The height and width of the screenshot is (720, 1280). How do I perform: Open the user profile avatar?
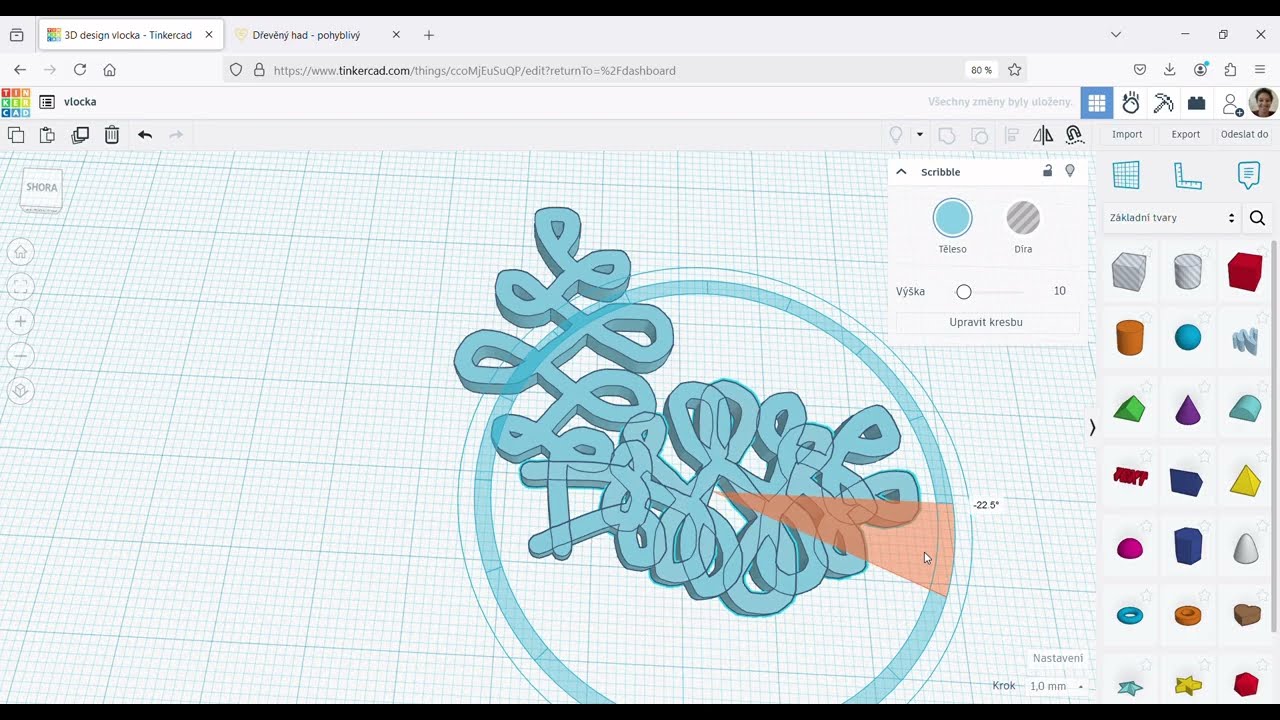point(1263,102)
